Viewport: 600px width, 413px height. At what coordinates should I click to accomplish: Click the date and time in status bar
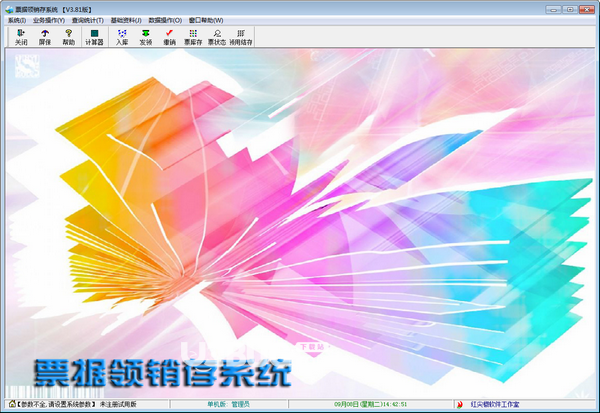point(370,404)
